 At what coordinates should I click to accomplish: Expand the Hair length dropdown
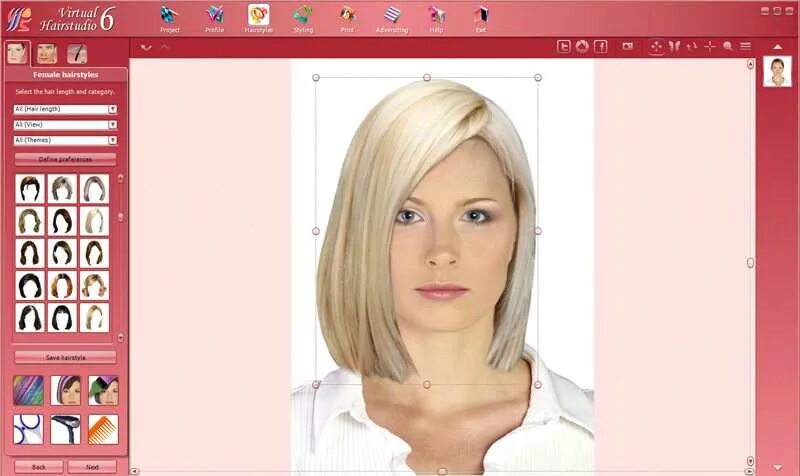pos(65,109)
